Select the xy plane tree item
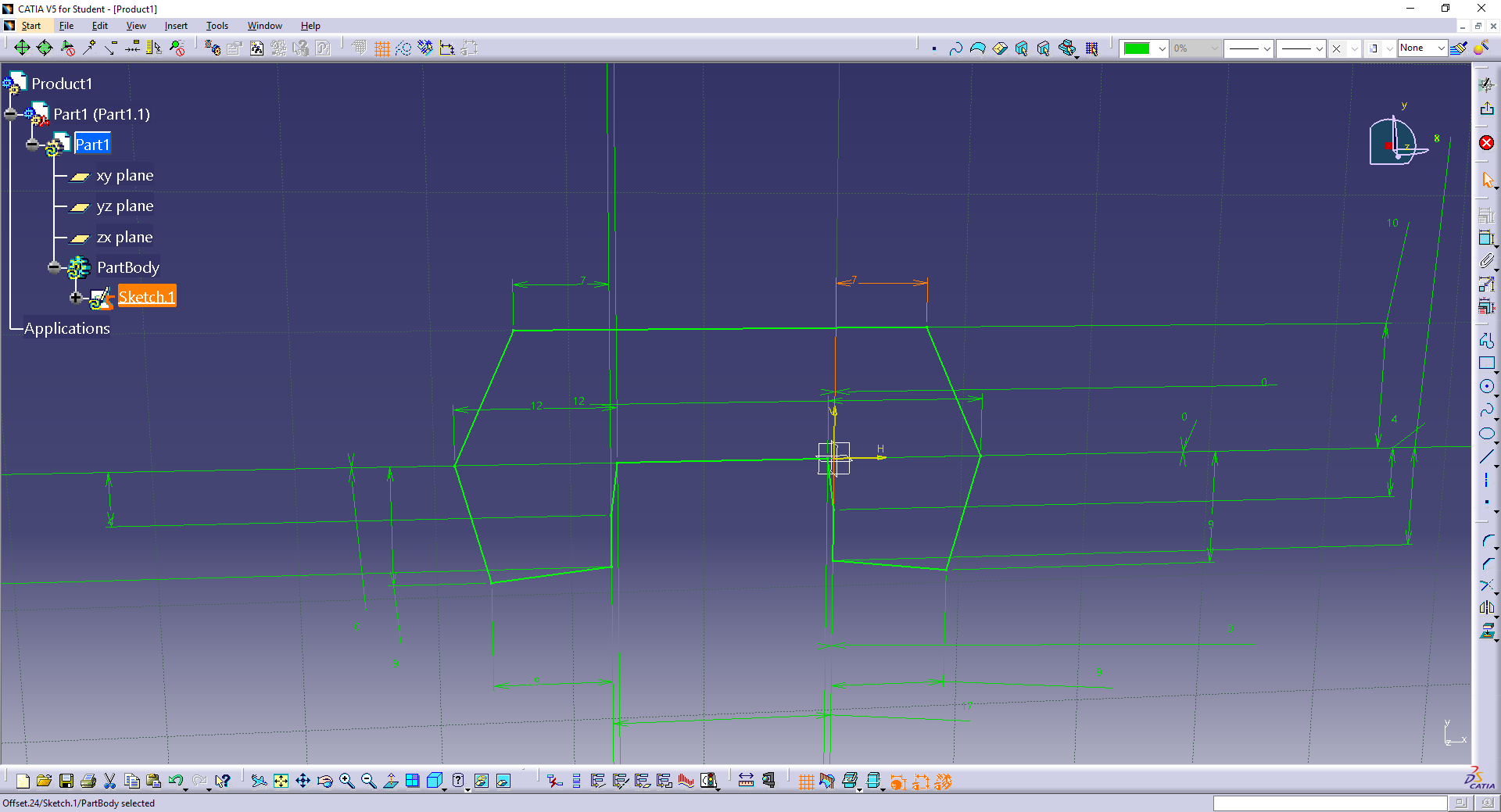Viewport: 1501px width, 812px height. (125, 175)
